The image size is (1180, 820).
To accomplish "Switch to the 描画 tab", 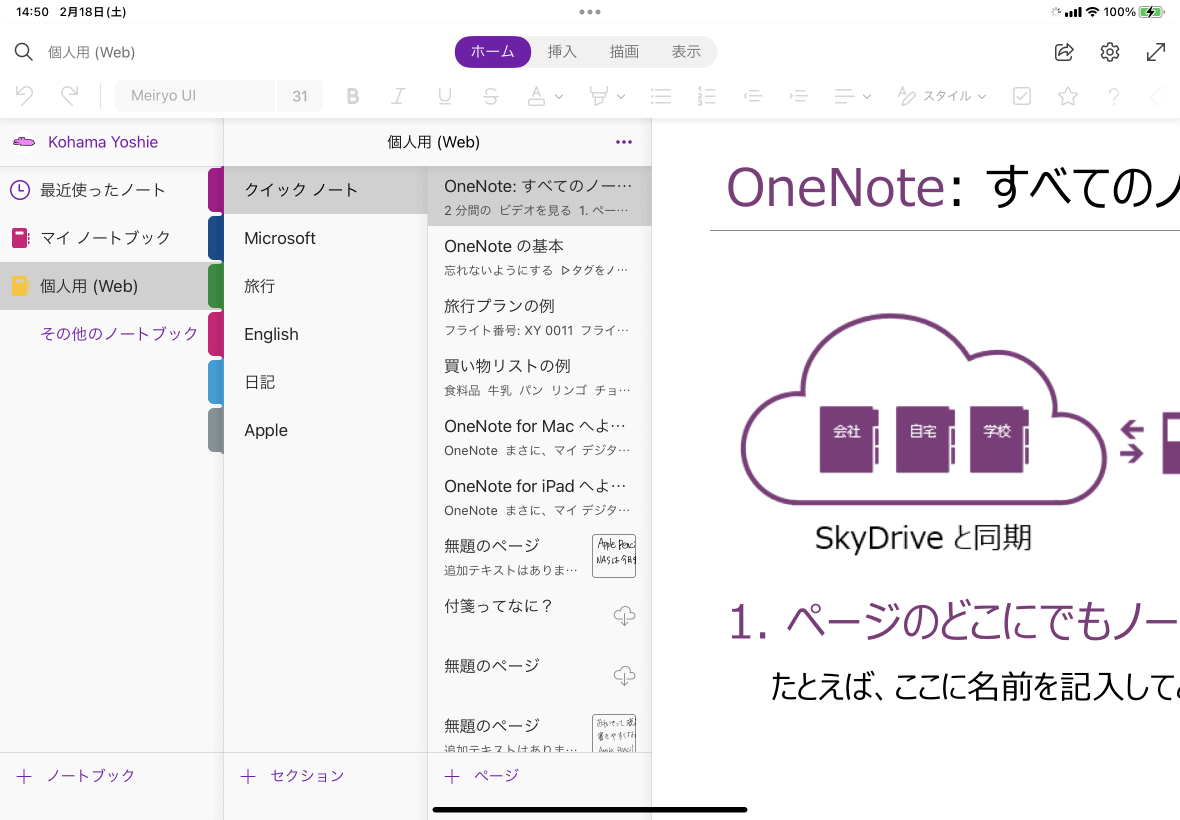I will point(624,52).
